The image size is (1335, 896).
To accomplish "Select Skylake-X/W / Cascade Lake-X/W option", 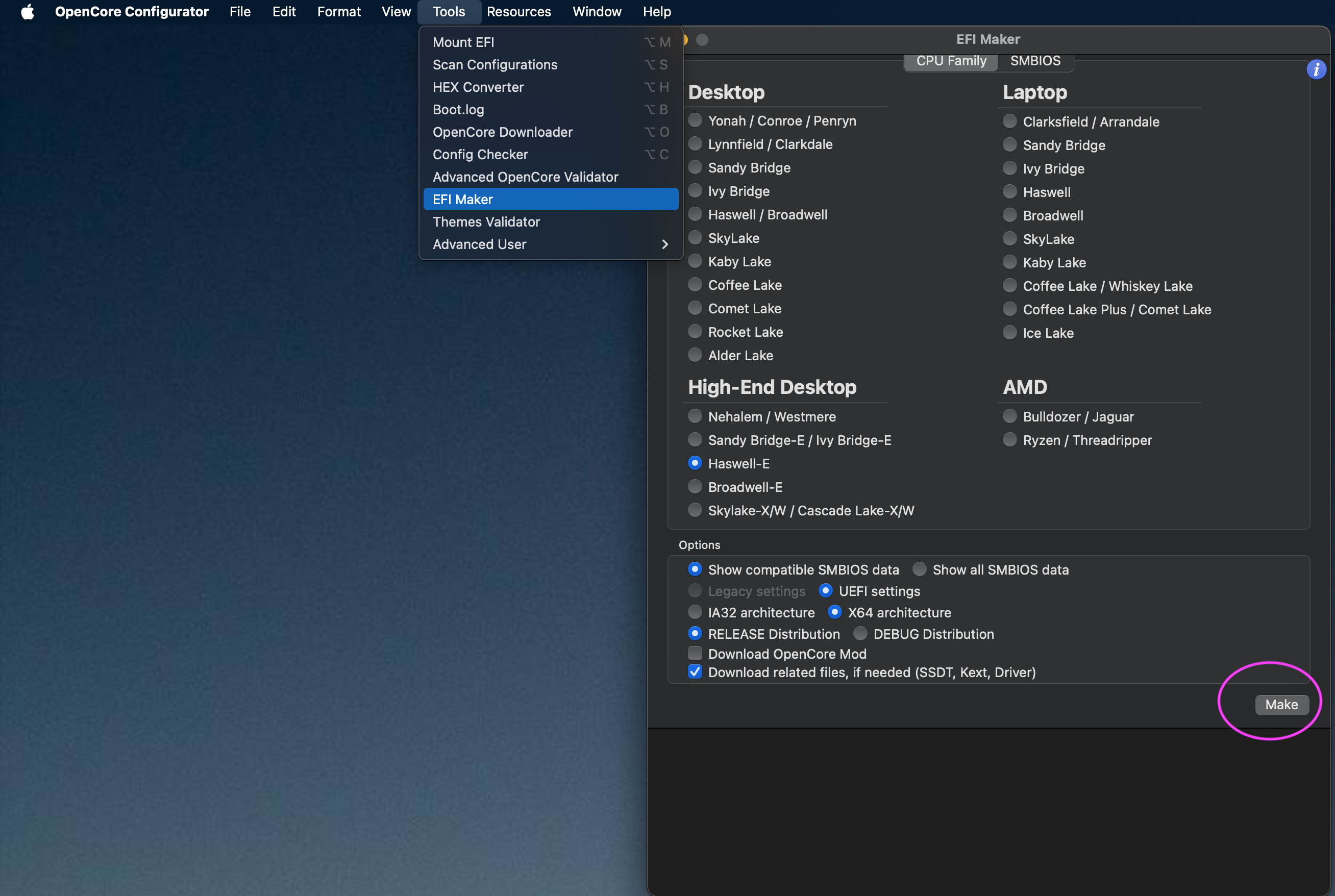I will [695, 510].
